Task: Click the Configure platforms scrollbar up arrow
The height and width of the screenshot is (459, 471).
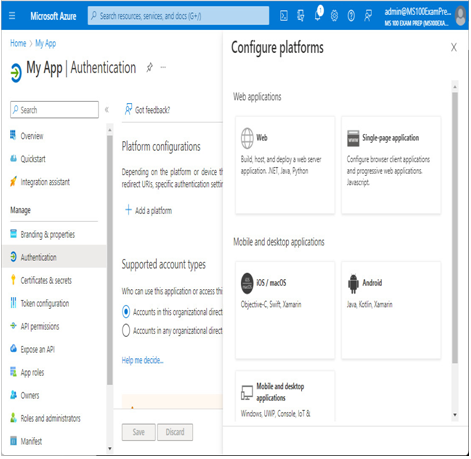Action: 455,87
